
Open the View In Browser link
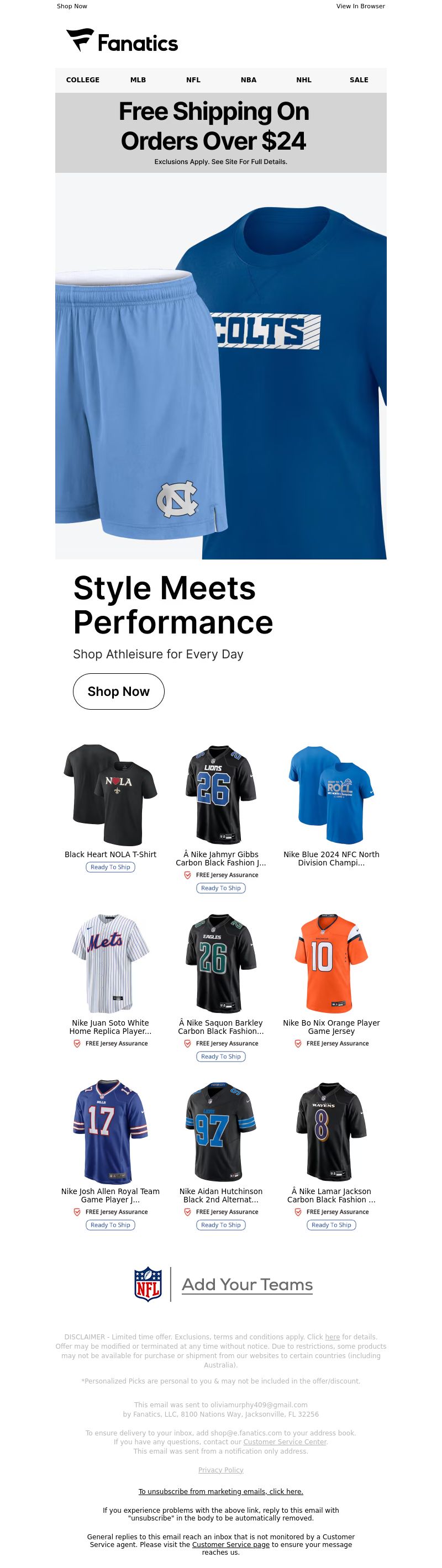pos(360,6)
